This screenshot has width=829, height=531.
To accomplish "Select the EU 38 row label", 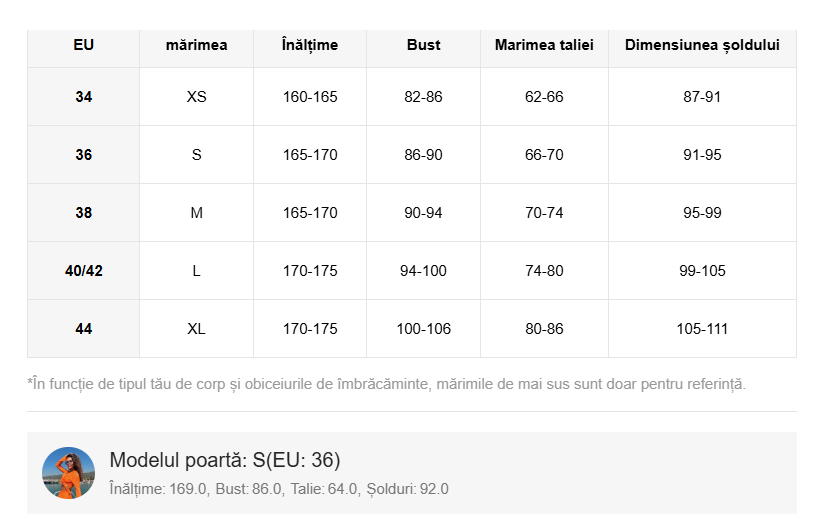I will tap(84, 213).
